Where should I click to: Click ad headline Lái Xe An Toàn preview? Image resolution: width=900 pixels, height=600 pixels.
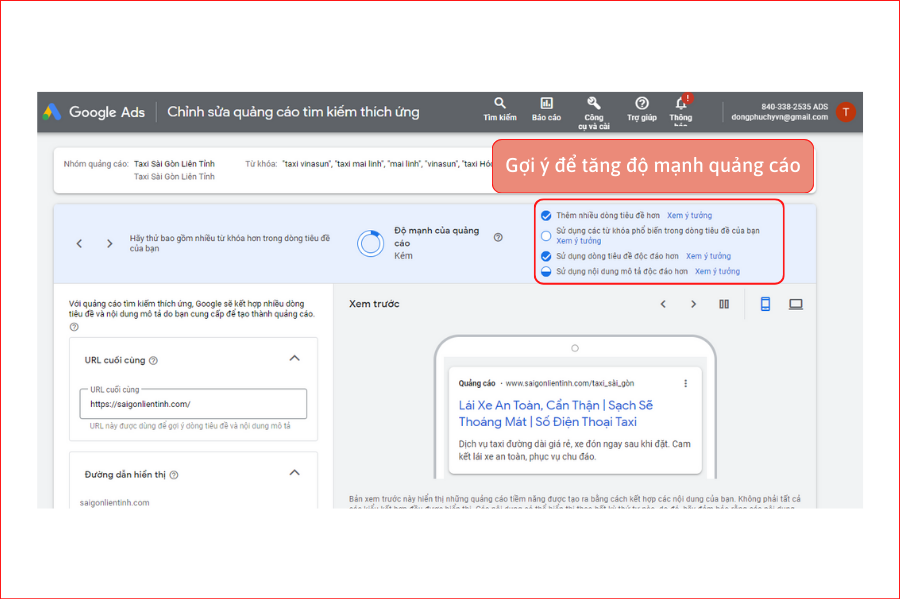(x=556, y=413)
